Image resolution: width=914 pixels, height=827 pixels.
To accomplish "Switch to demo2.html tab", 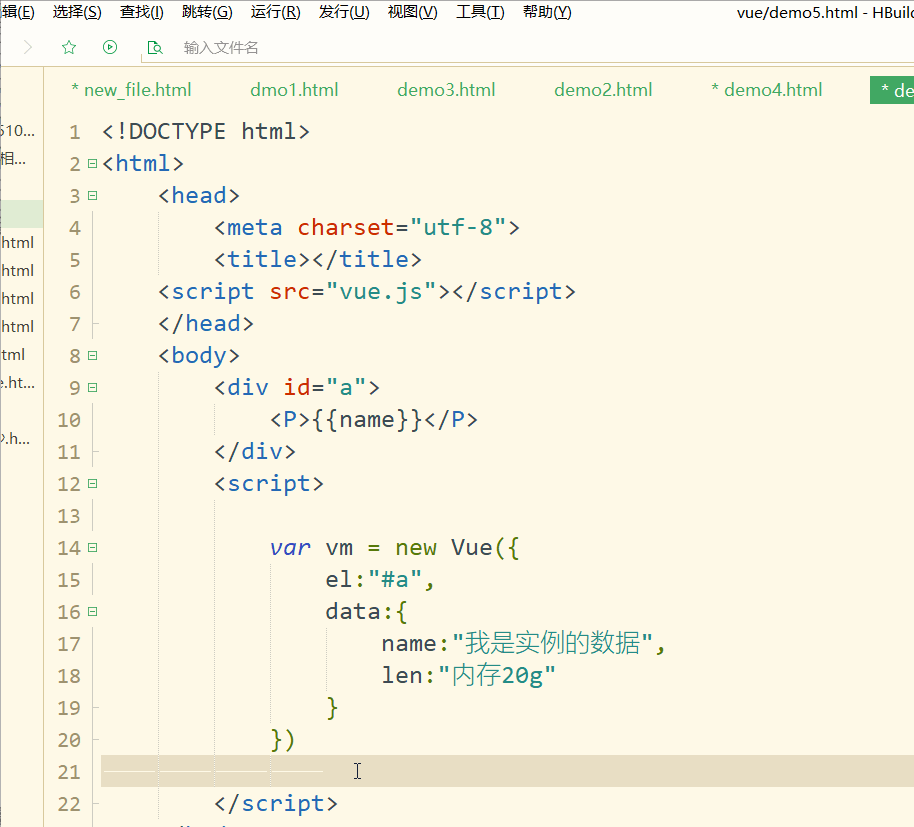I will pyautogui.click(x=603, y=90).
